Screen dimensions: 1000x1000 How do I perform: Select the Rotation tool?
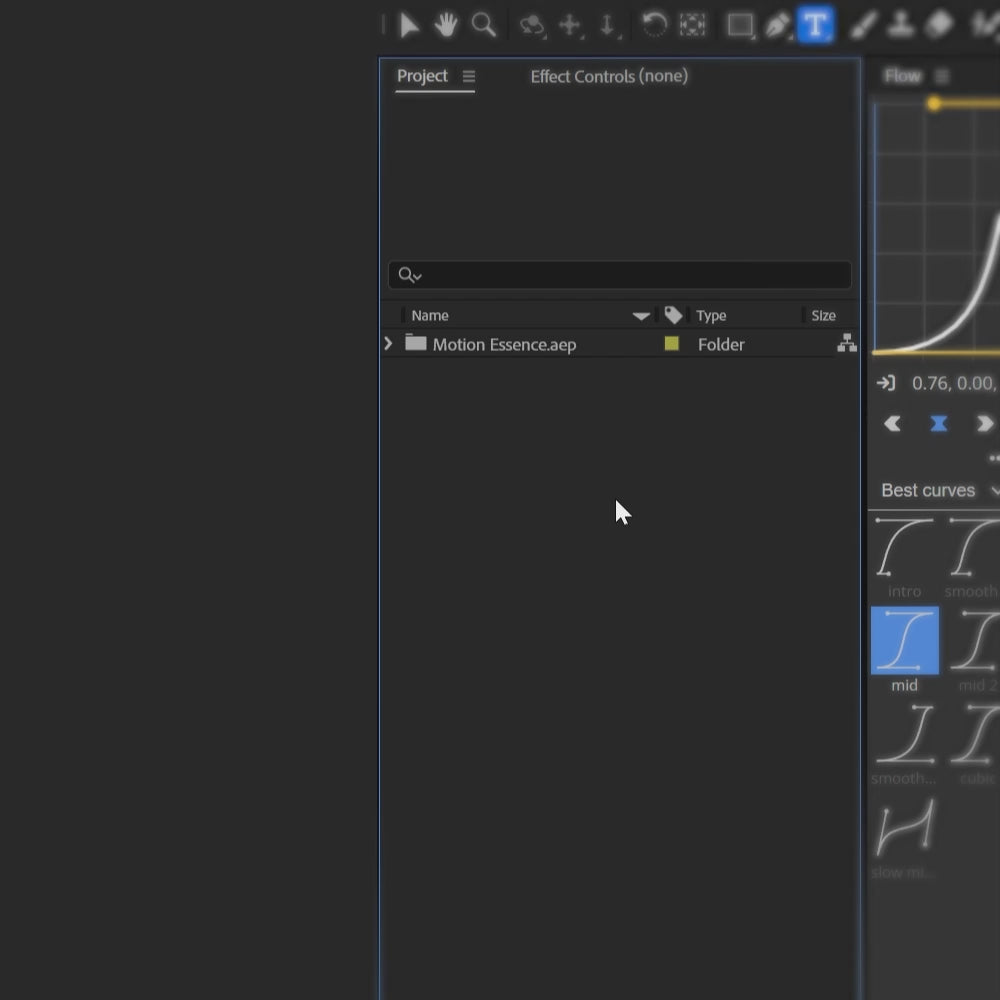(655, 25)
